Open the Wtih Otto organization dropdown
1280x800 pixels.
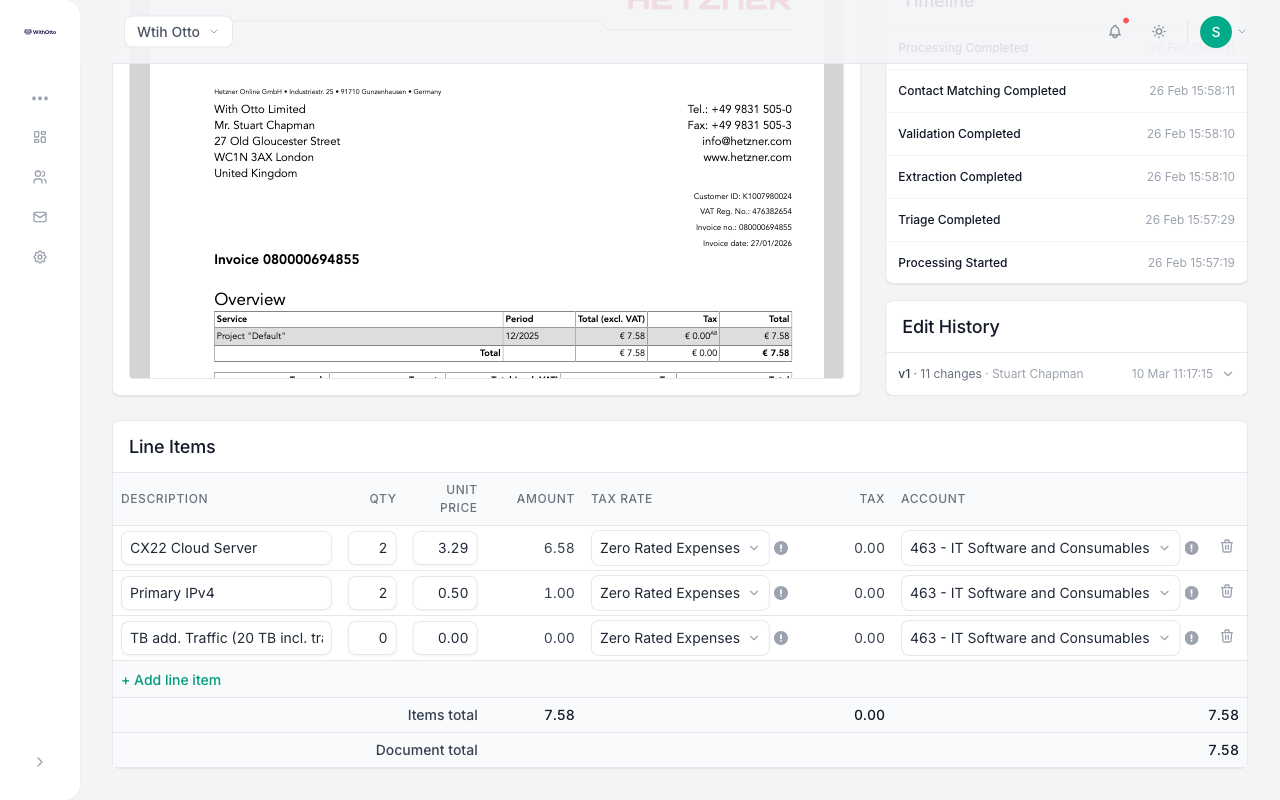coord(179,32)
